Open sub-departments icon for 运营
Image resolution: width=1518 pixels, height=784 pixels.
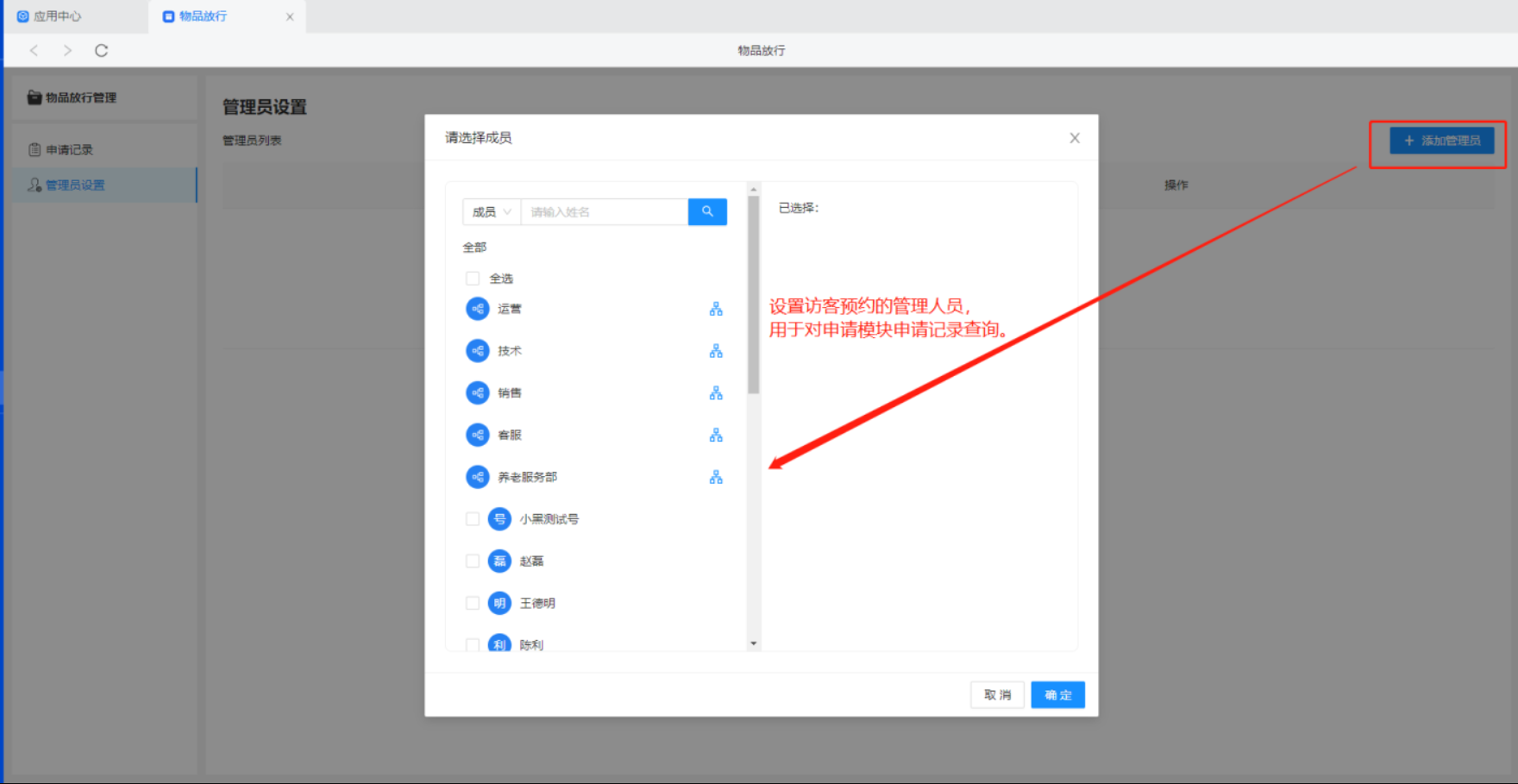coord(716,309)
